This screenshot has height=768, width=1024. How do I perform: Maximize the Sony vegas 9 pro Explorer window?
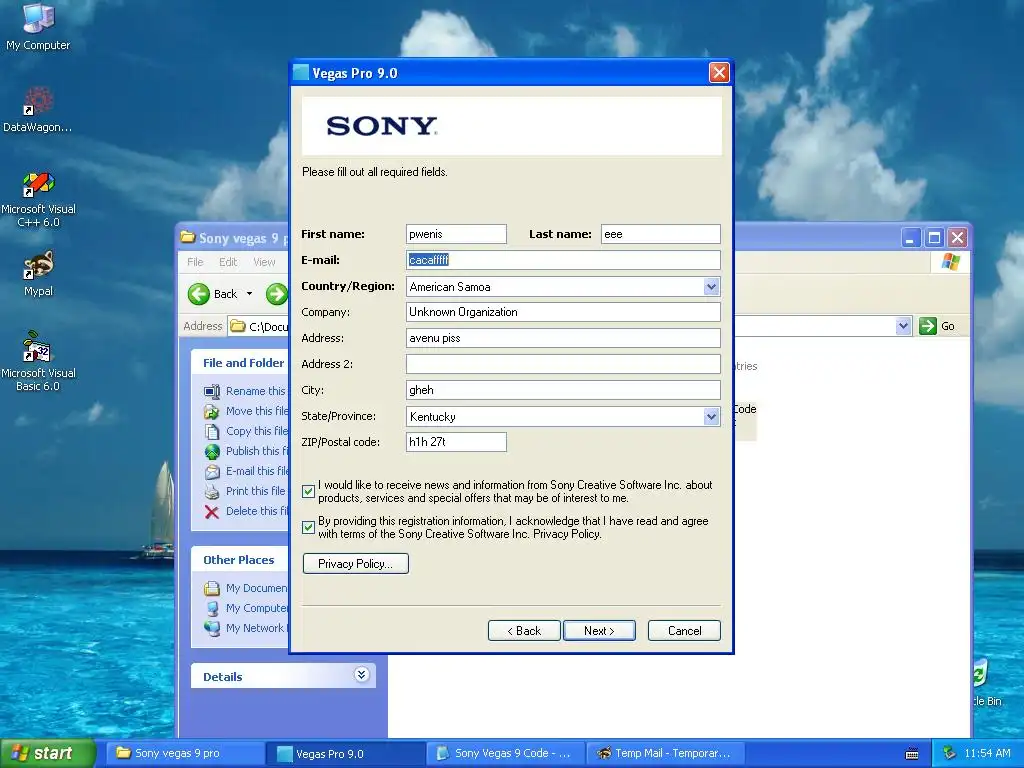click(934, 237)
